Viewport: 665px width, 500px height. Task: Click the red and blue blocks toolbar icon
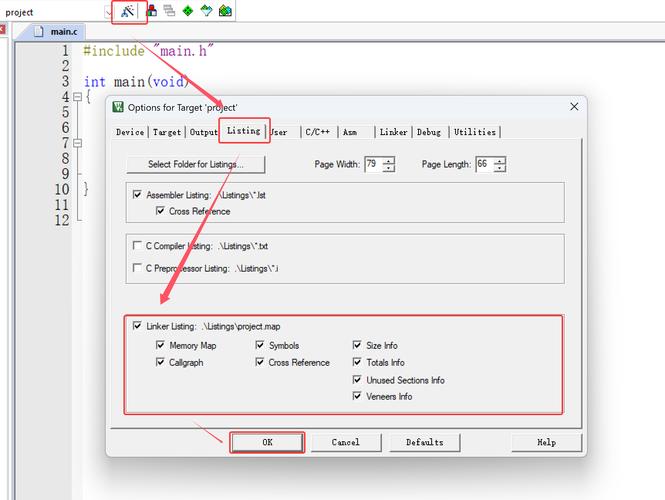[151, 11]
